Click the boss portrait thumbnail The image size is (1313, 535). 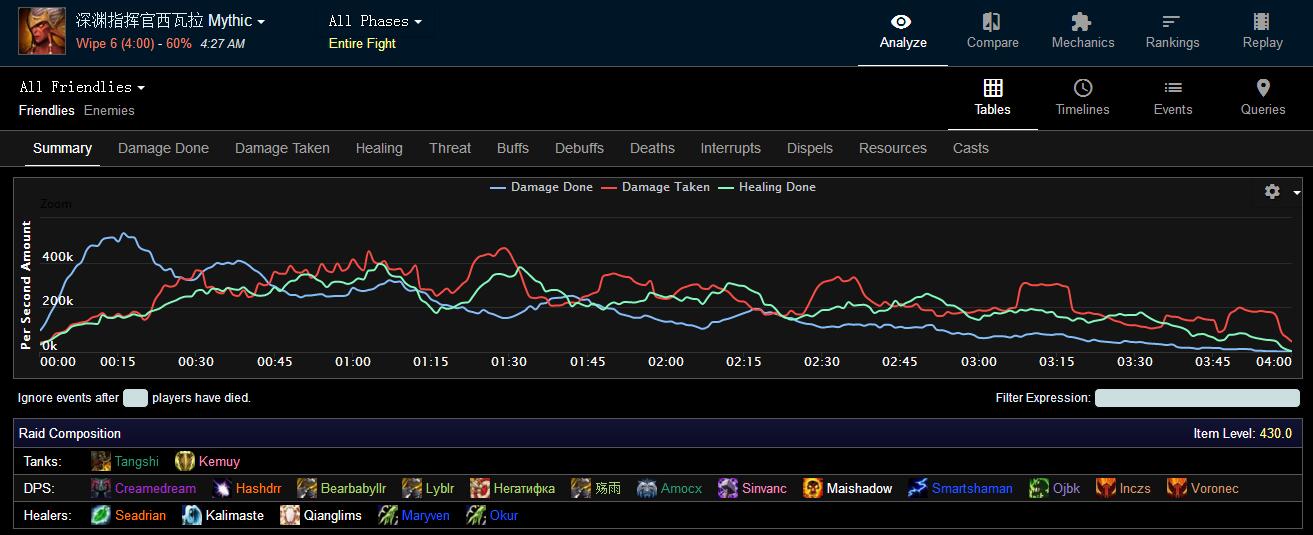click(42, 30)
